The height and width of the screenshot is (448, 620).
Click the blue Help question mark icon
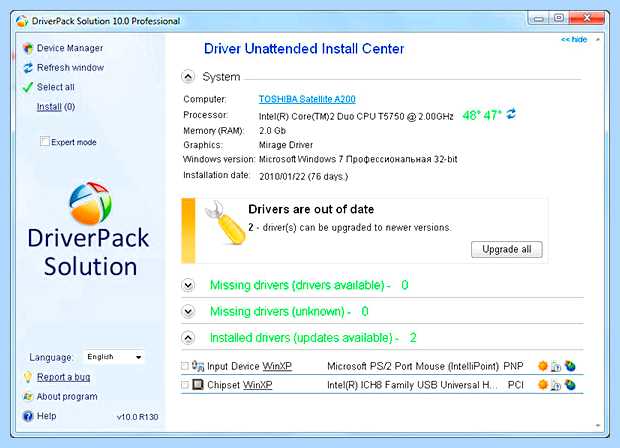(28, 416)
